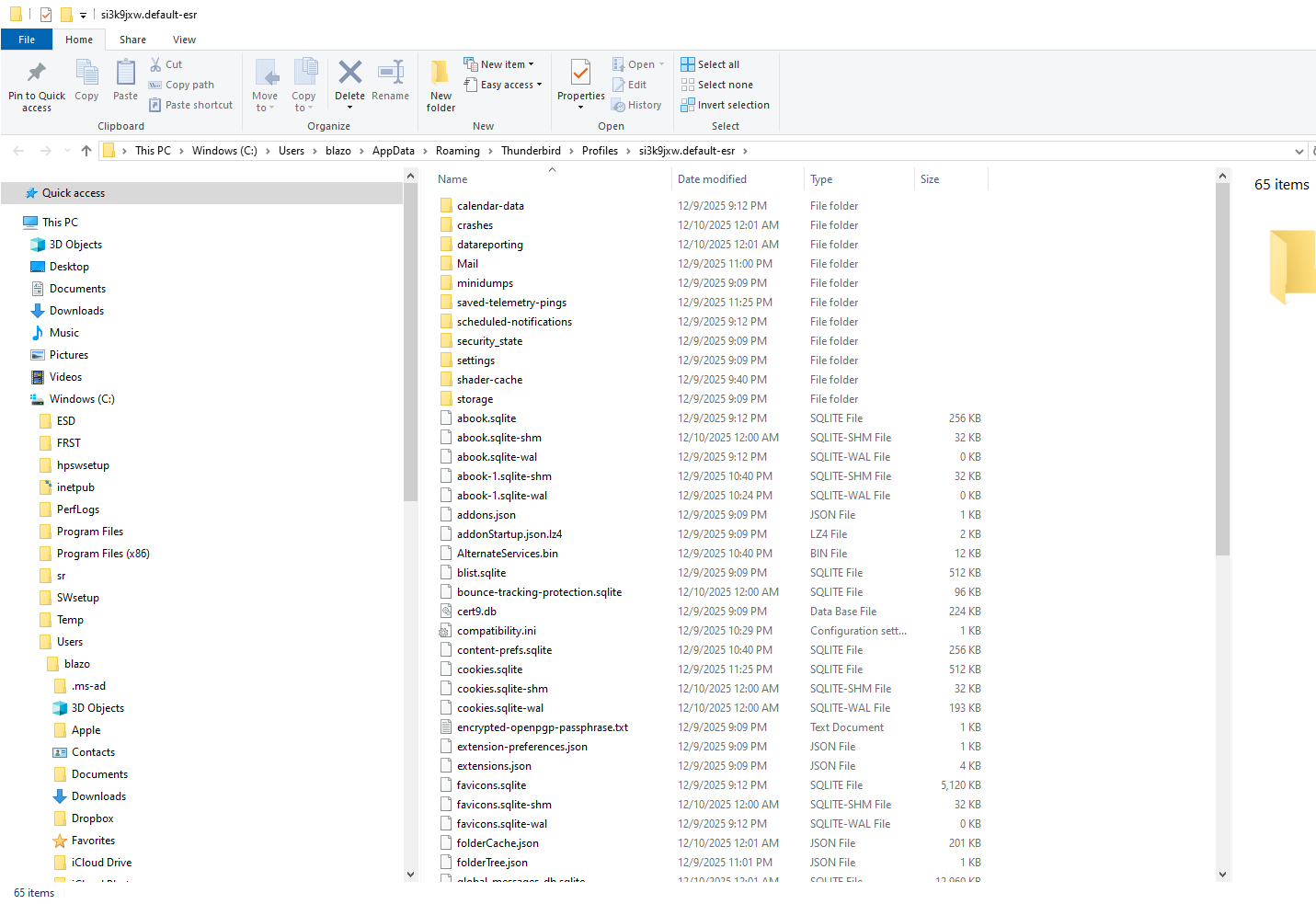Open the File menu tab
This screenshot has height=904, width=1316.
coord(27,40)
